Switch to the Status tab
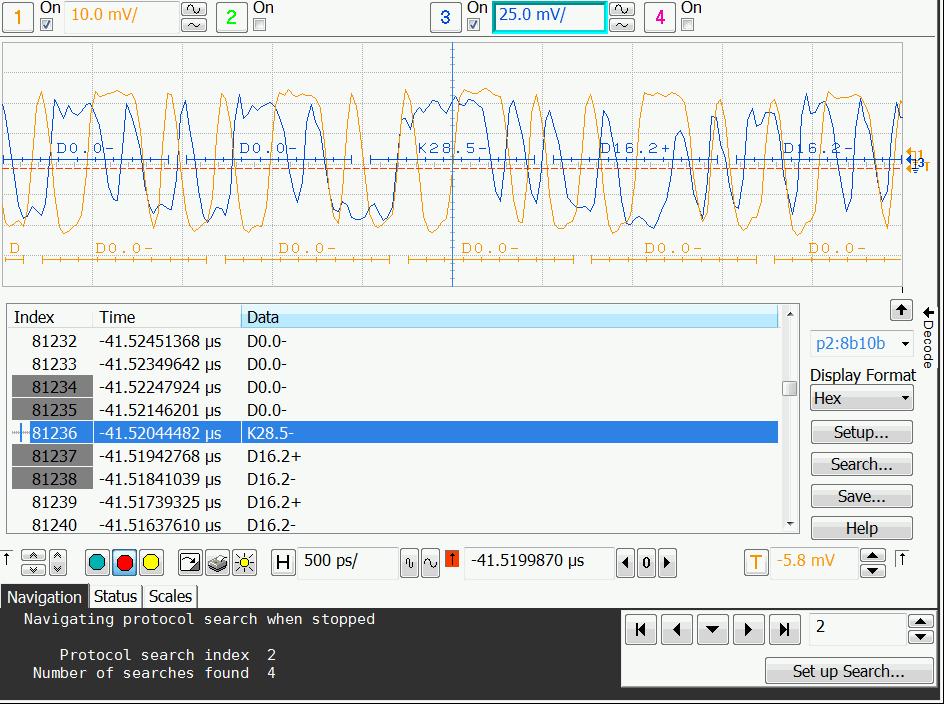Viewport: 948px width, 706px height. pyautogui.click(x=115, y=596)
